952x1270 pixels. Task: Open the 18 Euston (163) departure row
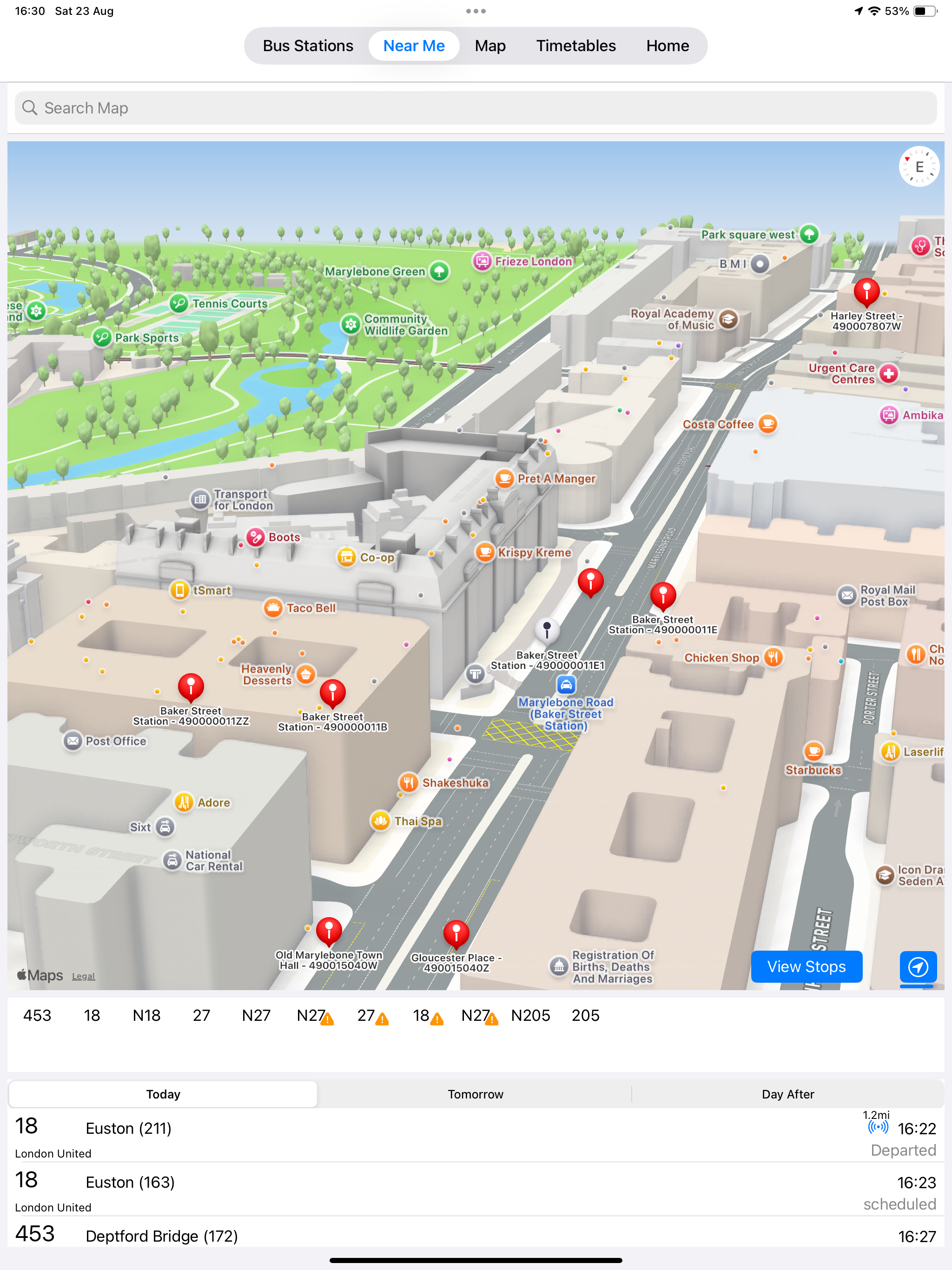pyautogui.click(x=476, y=1190)
